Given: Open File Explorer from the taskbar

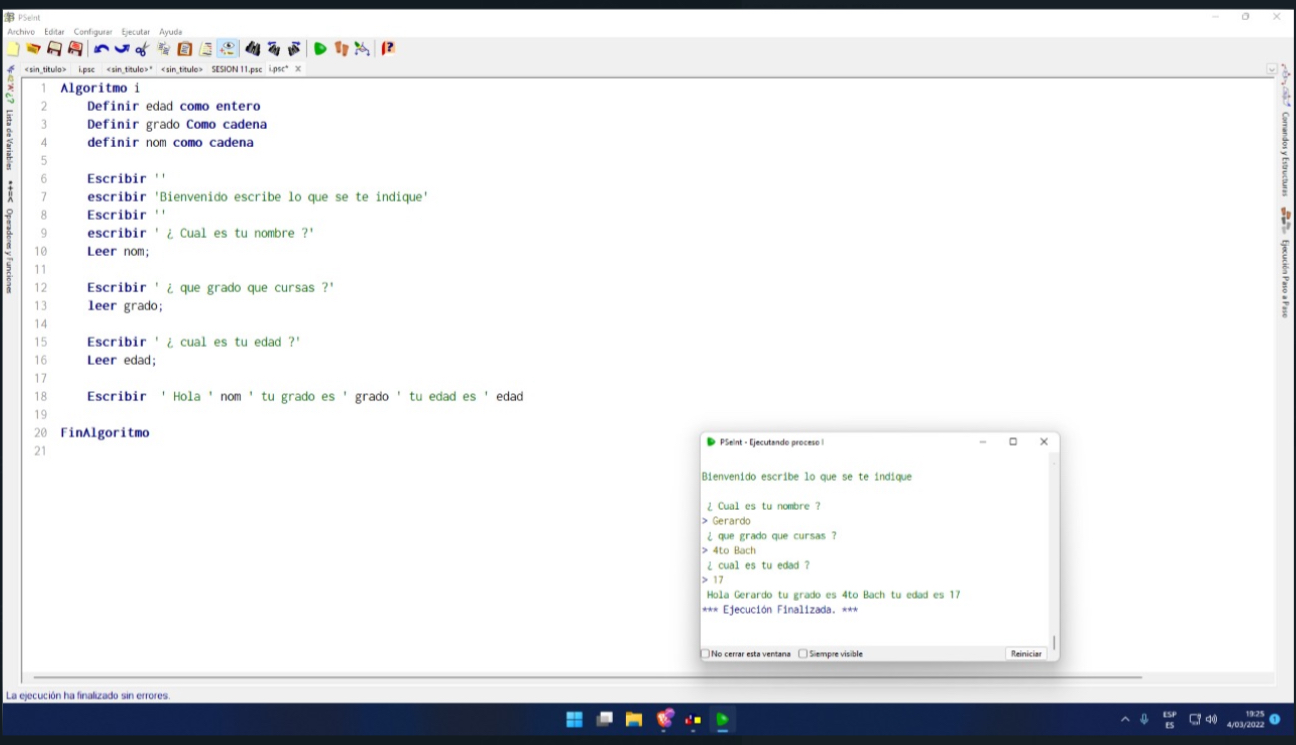Looking at the screenshot, I should click(x=633, y=719).
